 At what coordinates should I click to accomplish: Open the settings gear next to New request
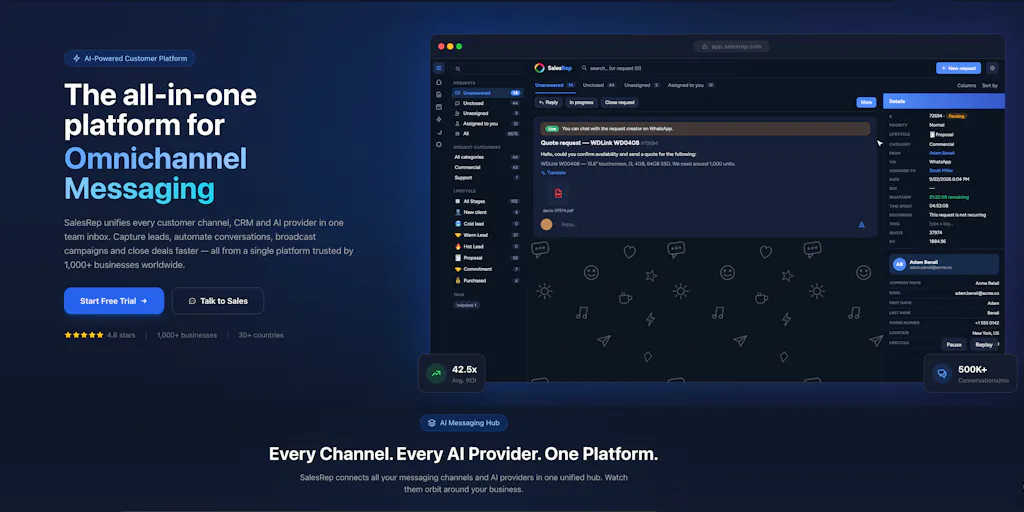(992, 68)
